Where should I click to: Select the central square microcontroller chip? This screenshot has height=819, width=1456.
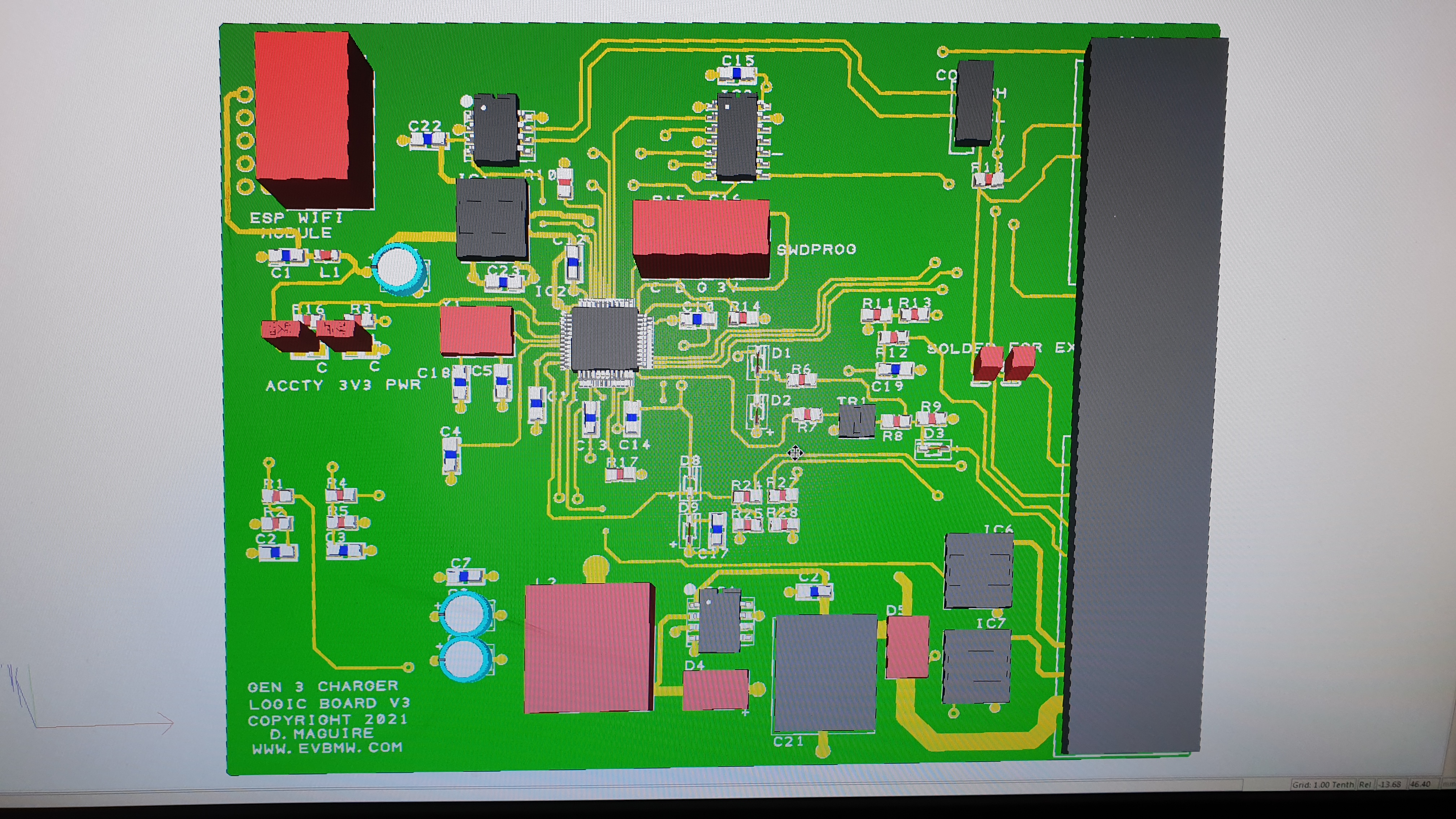pyautogui.click(x=606, y=339)
